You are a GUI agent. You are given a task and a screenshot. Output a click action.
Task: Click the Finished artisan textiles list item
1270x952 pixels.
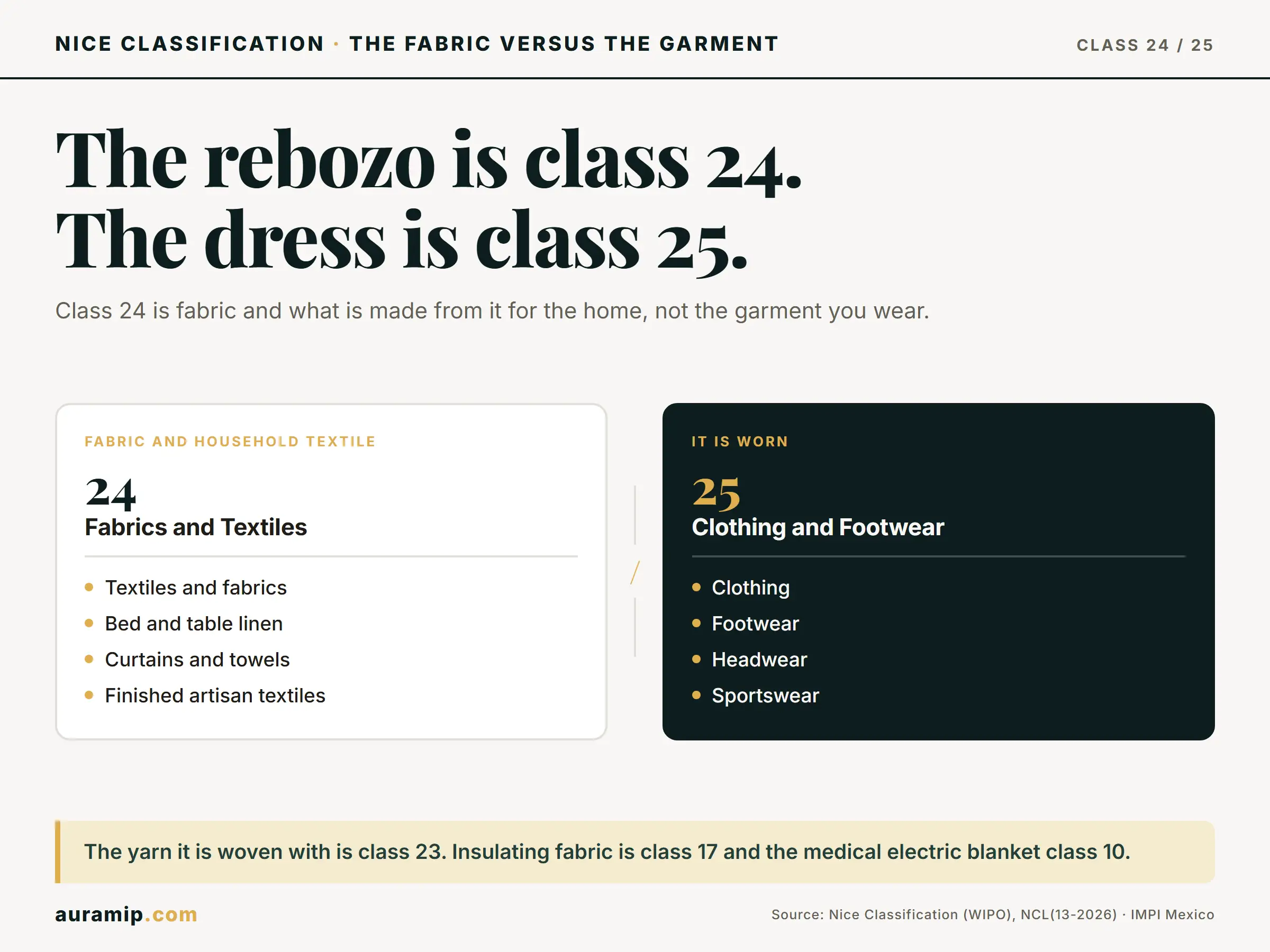[x=215, y=695]
